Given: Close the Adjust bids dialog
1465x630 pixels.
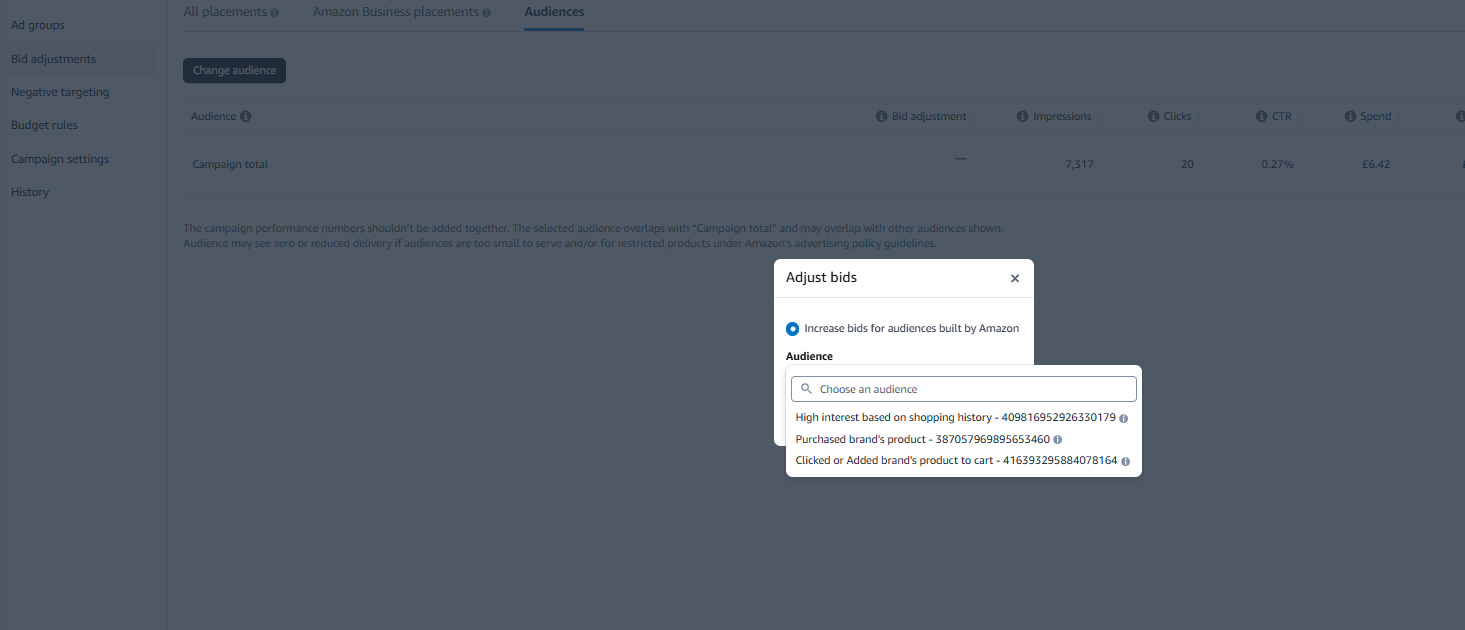Looking at the screenshot, I should [x=1015, y=278].
